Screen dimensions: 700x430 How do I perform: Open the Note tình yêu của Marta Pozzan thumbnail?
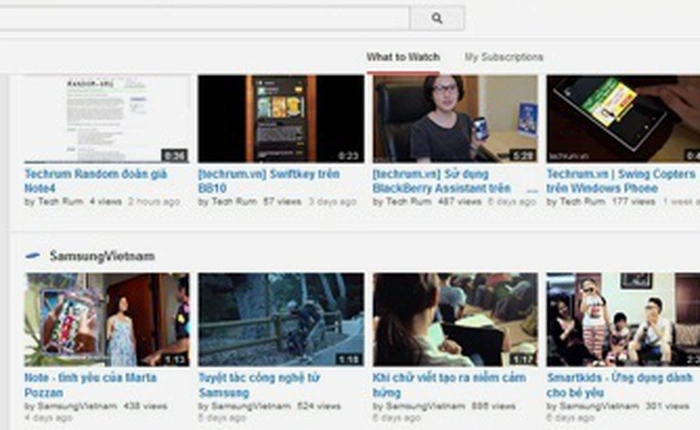(x=107, y=320)
